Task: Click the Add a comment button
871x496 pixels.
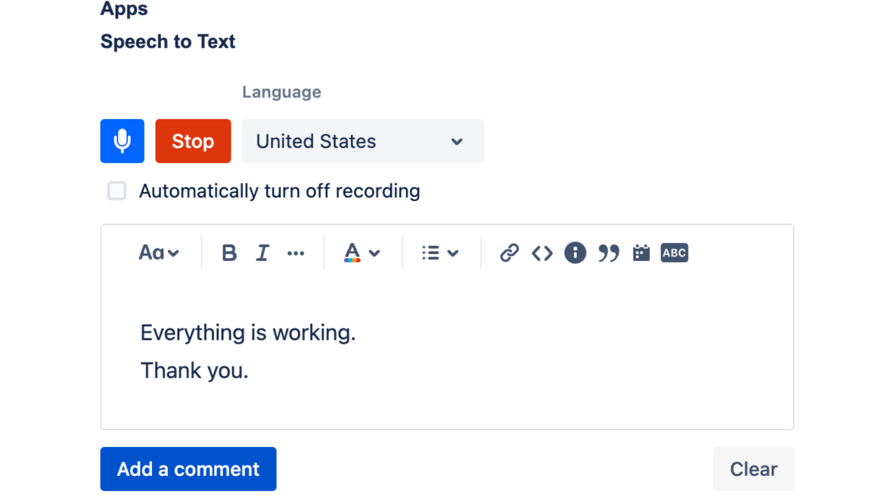Action: click(188, 469)
